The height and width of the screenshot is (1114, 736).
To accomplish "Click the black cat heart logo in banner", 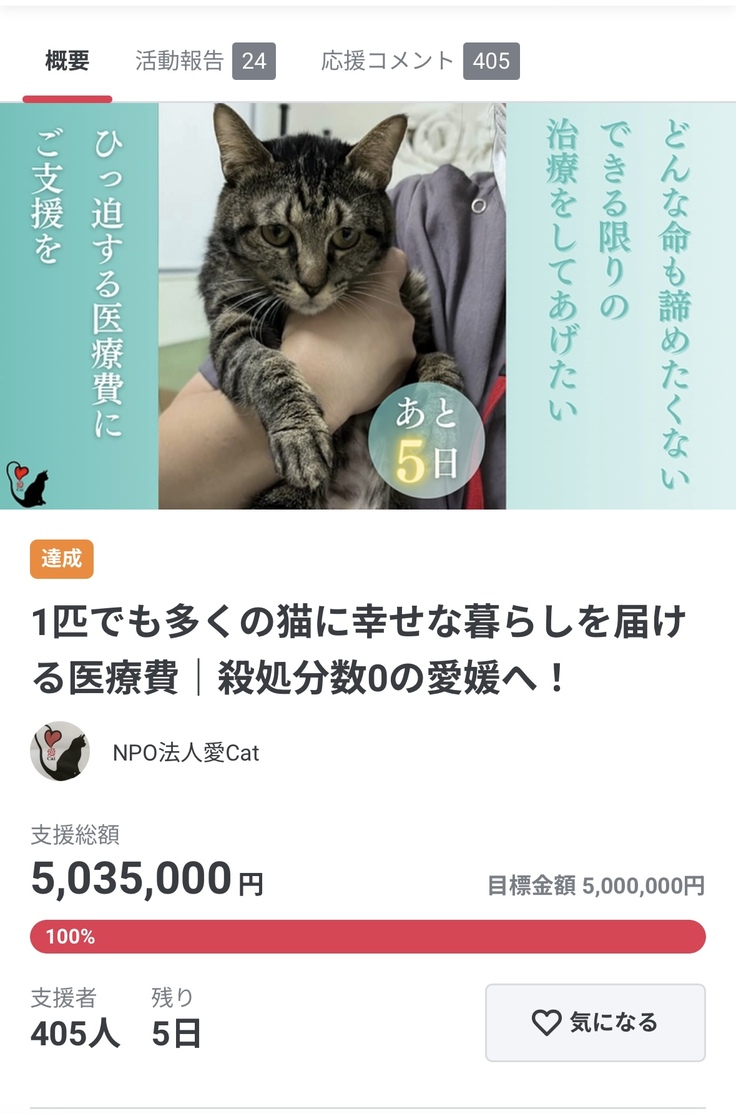I will [26, 484].
